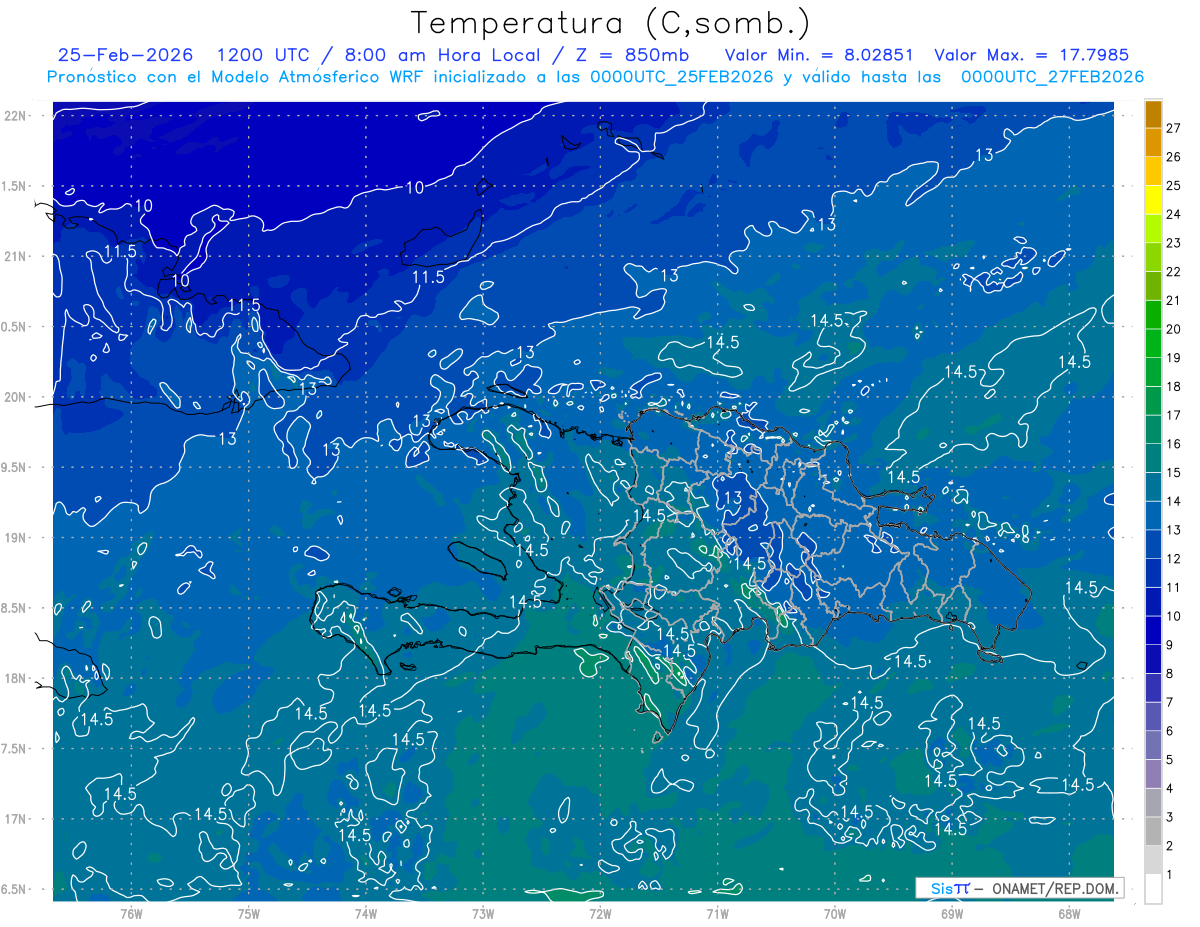
Task: Click the "Valor Min. = 8.02851" text
Action: (x=819, y=55)
